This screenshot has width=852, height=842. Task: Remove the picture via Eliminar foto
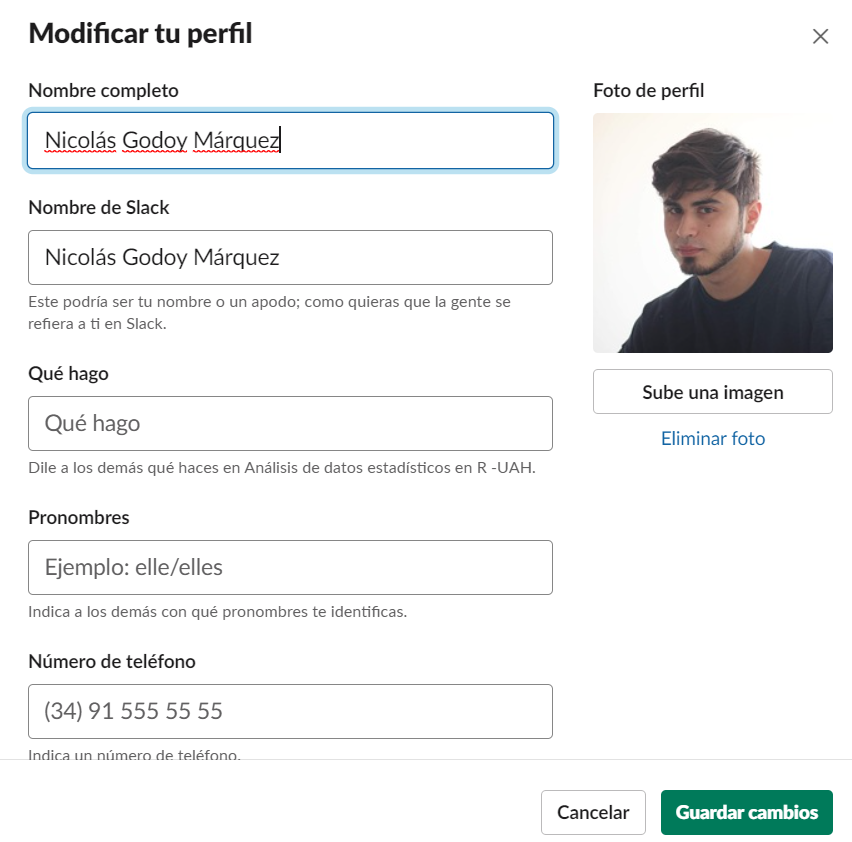coord(712,438)
